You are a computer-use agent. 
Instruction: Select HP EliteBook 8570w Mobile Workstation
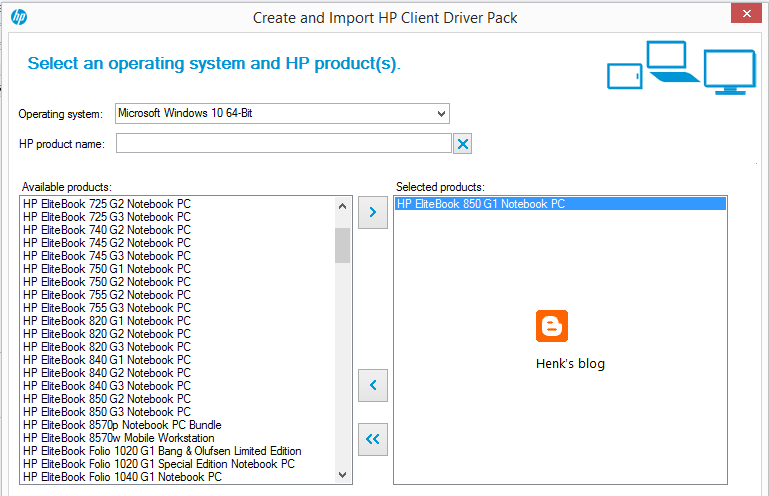click(119, 438)
